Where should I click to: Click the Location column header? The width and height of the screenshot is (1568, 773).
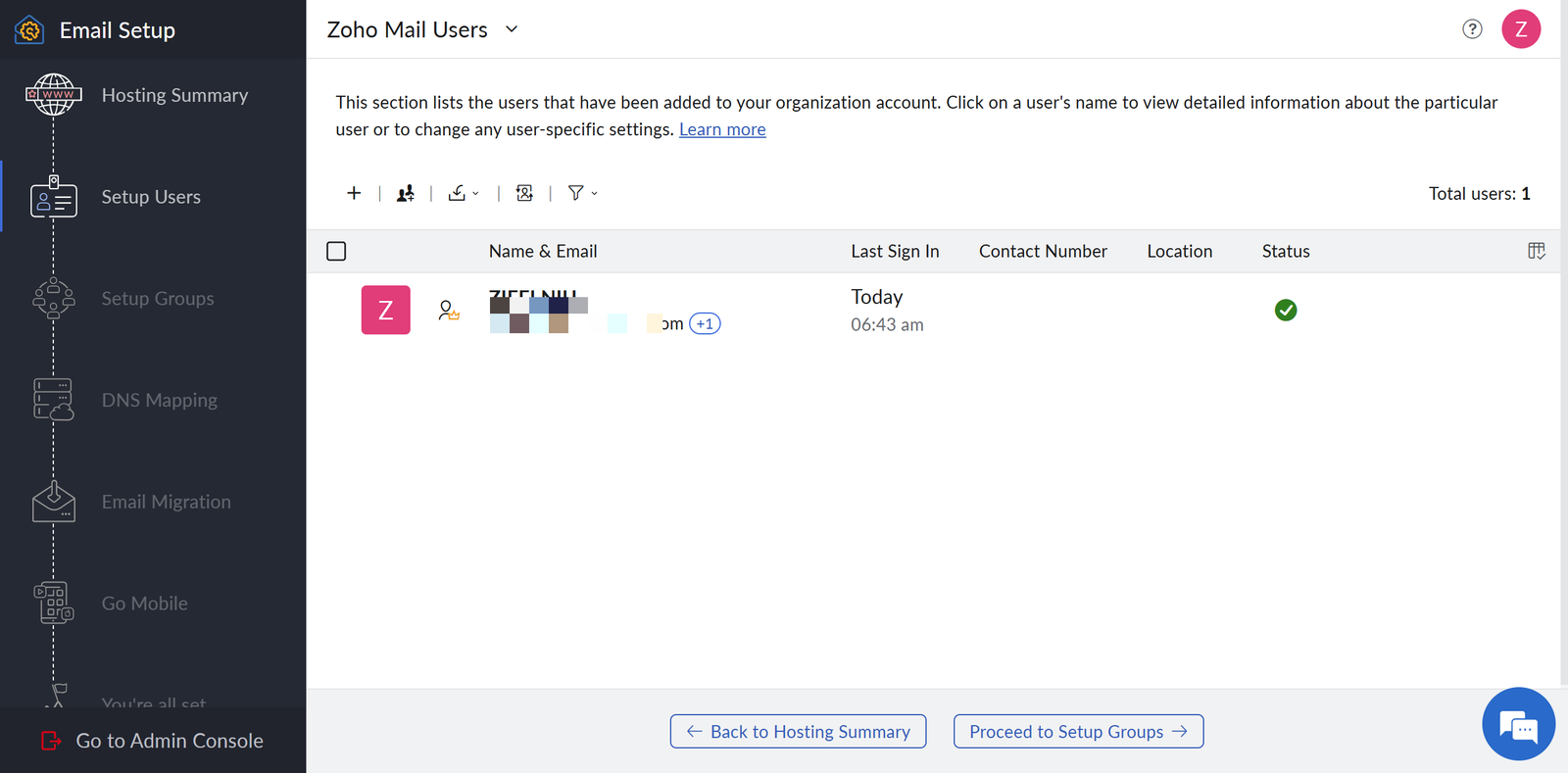coord(1180,252)
